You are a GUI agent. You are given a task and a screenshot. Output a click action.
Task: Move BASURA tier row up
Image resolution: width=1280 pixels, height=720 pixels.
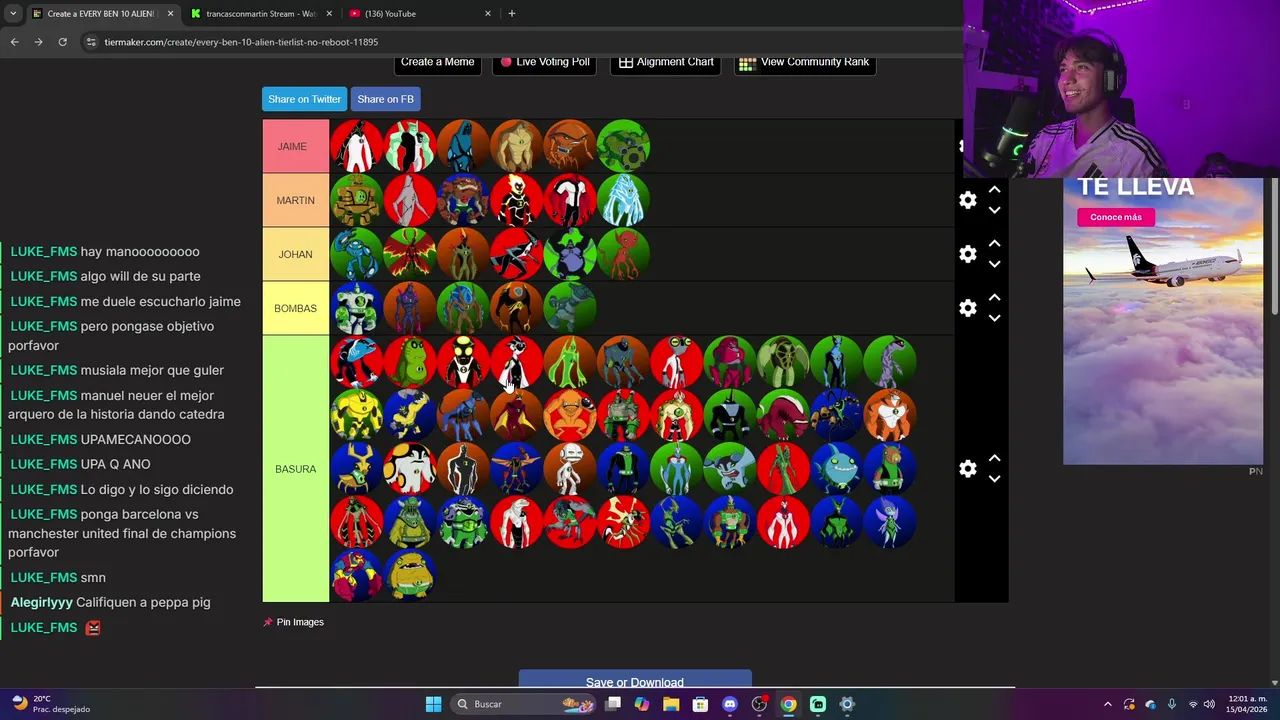(x=994, y=459)
